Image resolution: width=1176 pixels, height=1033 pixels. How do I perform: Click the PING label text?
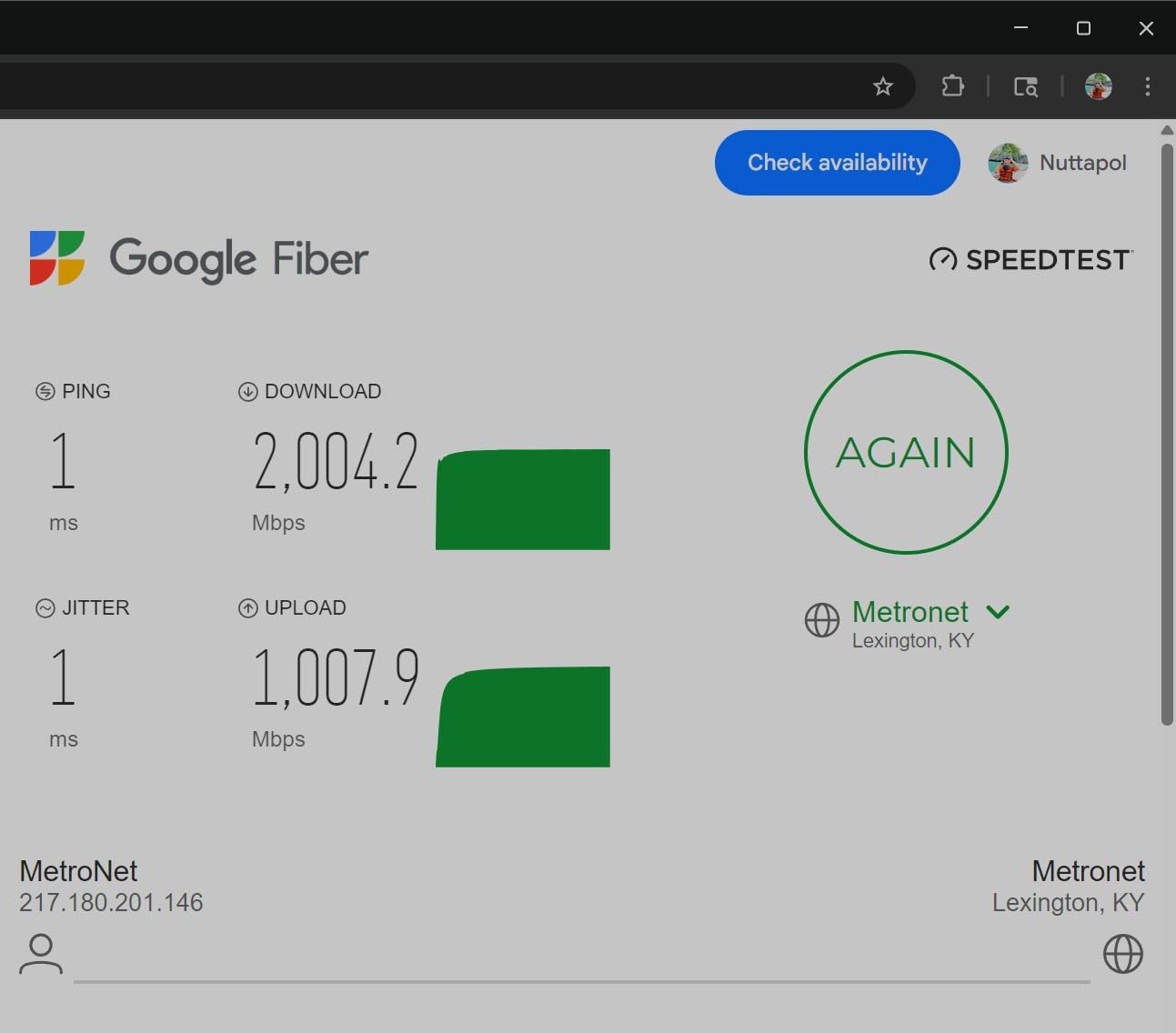click(x=86, y=392)
